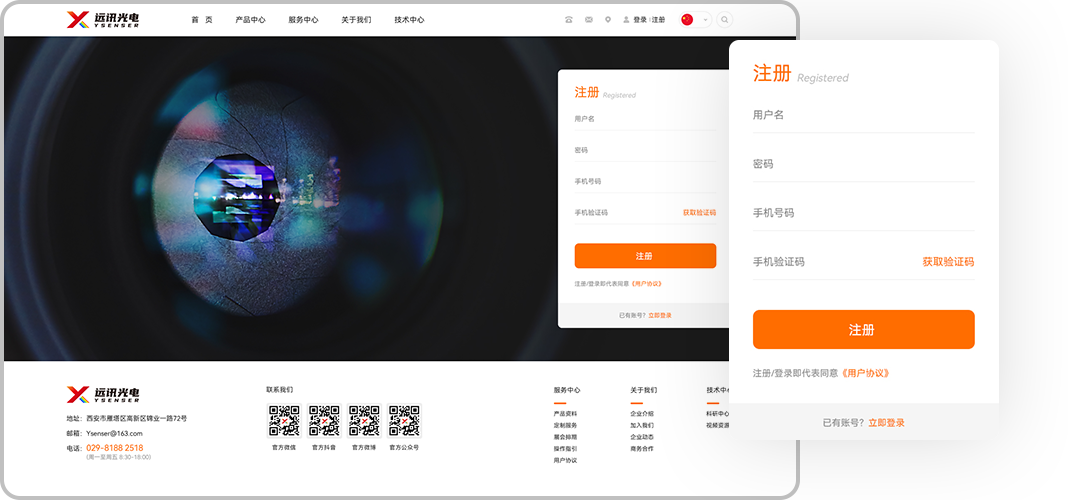Click the Ysenser logo in the top header
The height and width of the screenshot is (500, 1068).
(103, 19)
